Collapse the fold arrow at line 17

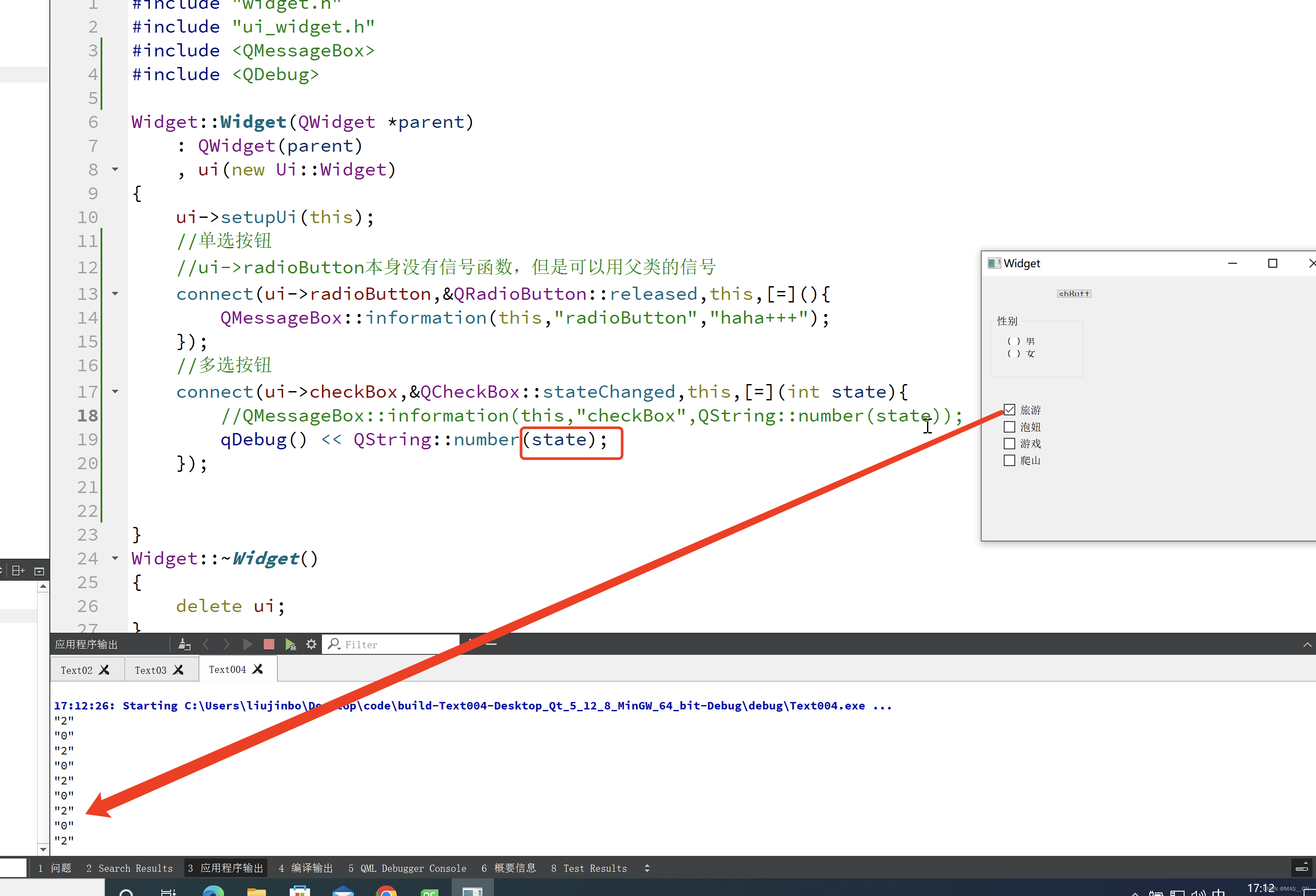[115, 392]
